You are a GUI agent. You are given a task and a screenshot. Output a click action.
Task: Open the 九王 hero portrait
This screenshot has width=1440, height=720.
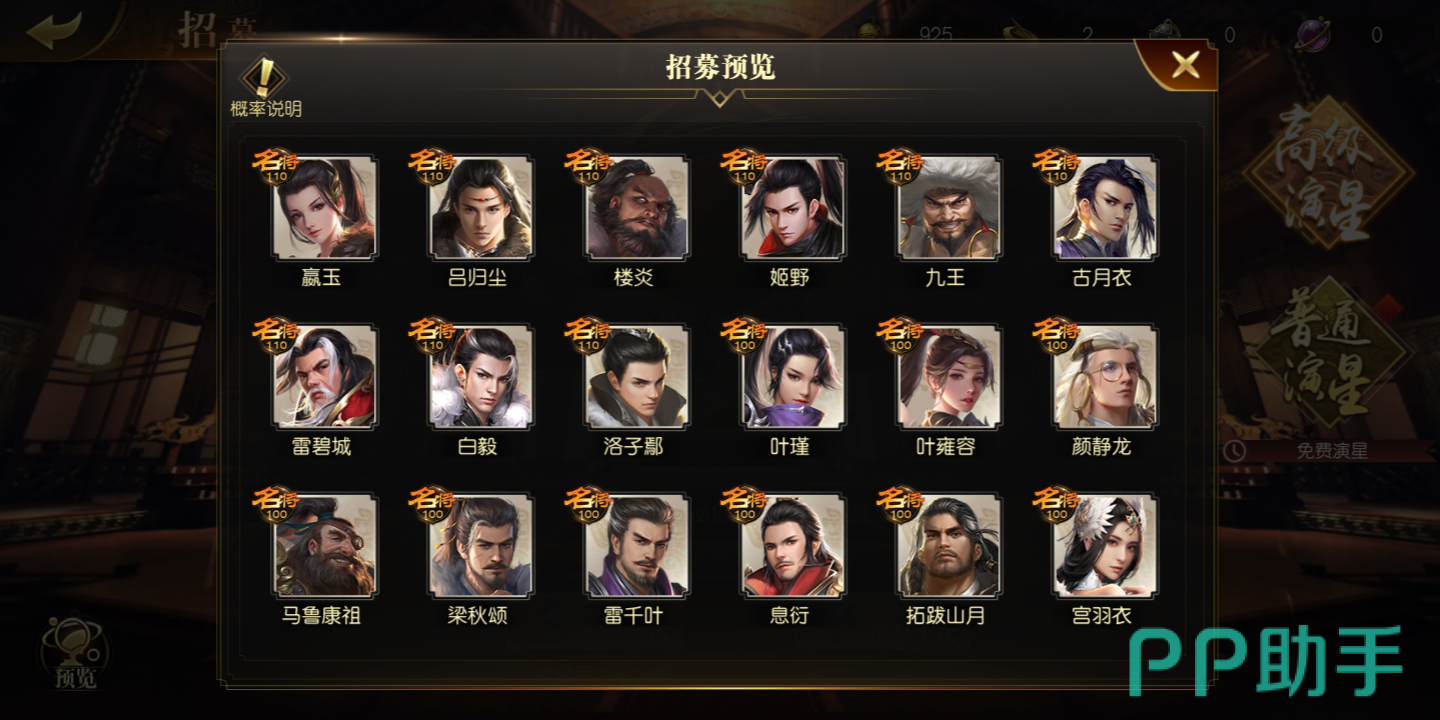pos(949,208)
